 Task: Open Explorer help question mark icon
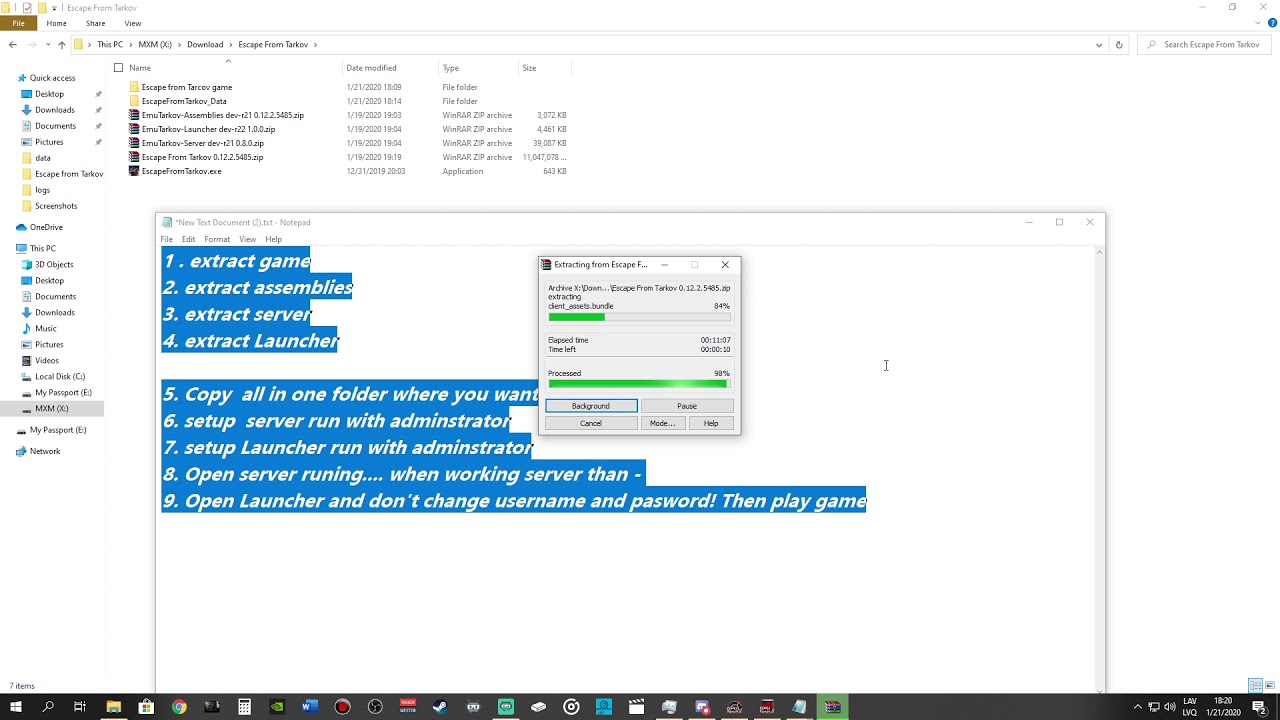click(x=1272, y=23)
